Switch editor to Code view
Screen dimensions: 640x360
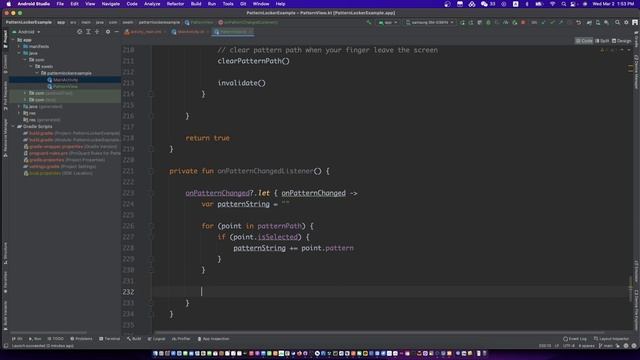(584, 41)
